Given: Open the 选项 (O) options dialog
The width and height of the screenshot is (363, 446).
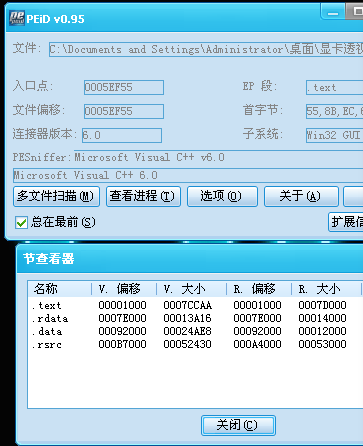Looking at the screenshot, I should coord(222,196).
